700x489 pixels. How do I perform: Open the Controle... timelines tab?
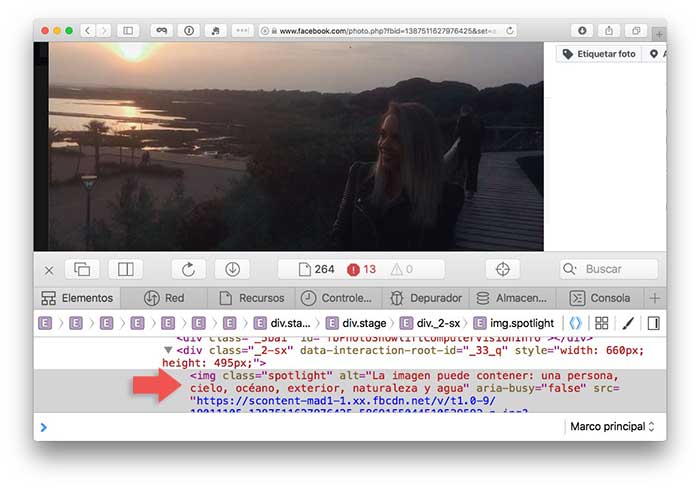(x=336, y=298)
